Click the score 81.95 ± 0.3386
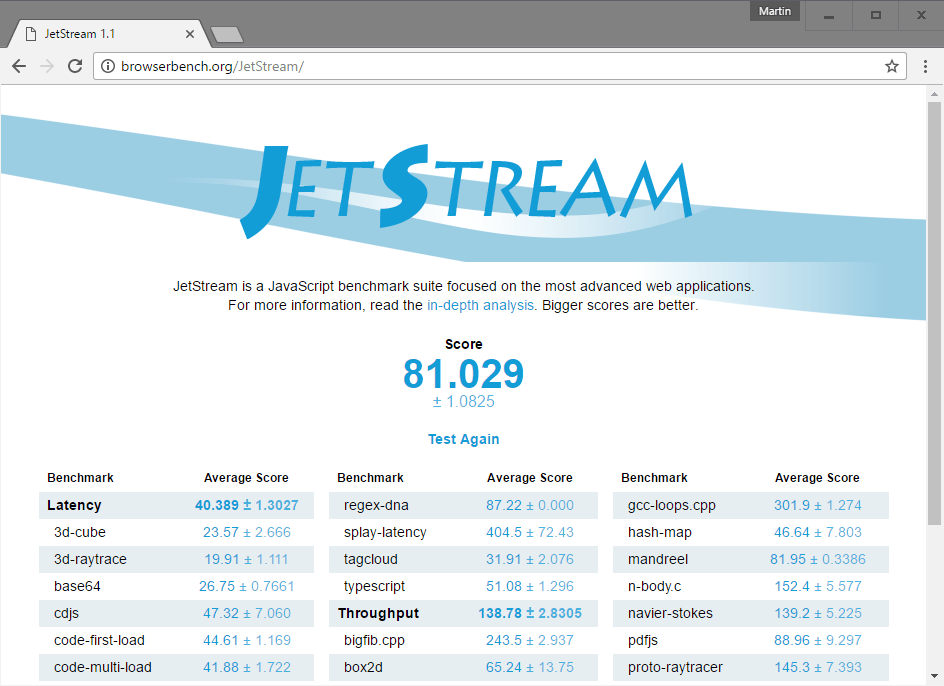This screenshot has height=686, width=944. pyautogui.click(x=818, y=560)
